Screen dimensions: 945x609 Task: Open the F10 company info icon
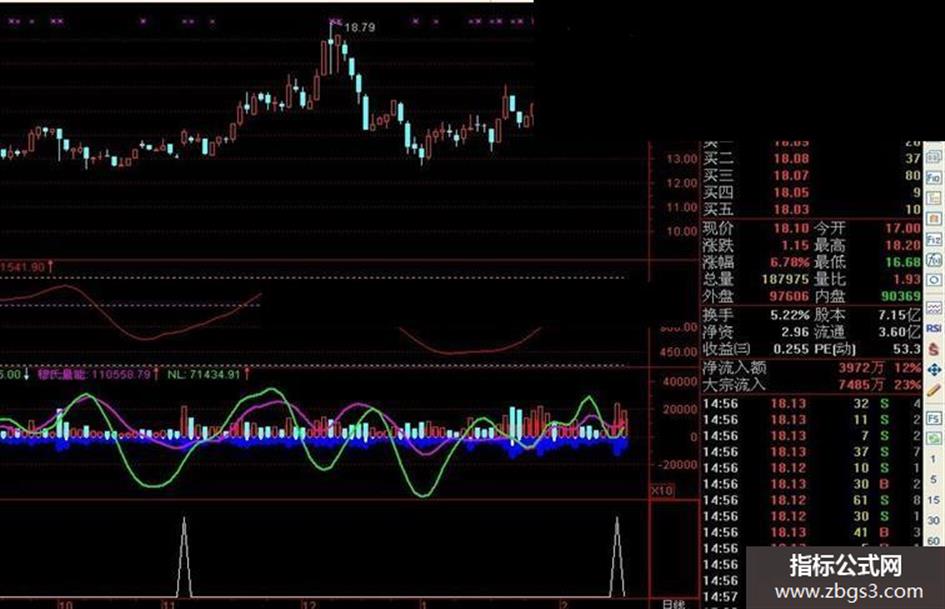934,177
